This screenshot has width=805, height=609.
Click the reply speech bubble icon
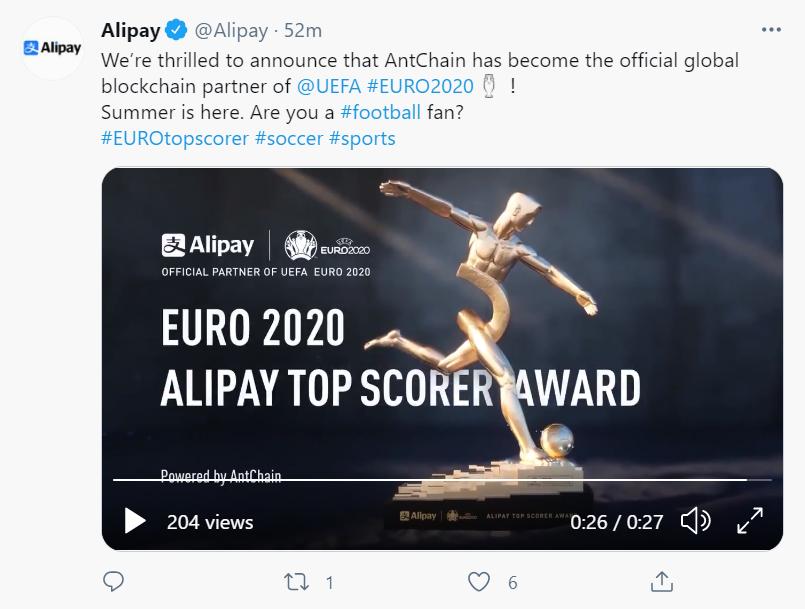click(114, 581)
